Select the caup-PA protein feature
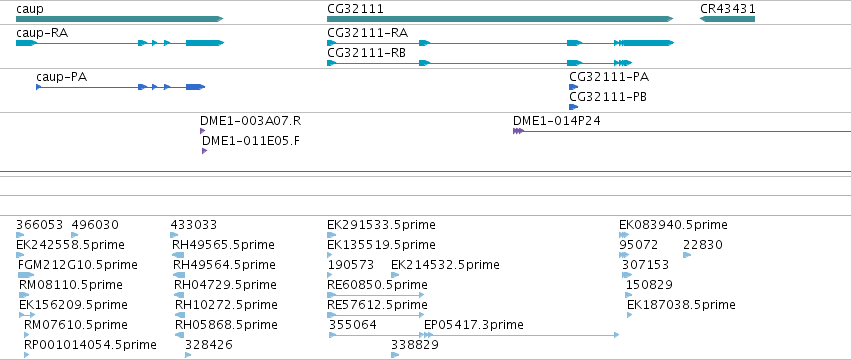851x360 pixels. point(120,87)
